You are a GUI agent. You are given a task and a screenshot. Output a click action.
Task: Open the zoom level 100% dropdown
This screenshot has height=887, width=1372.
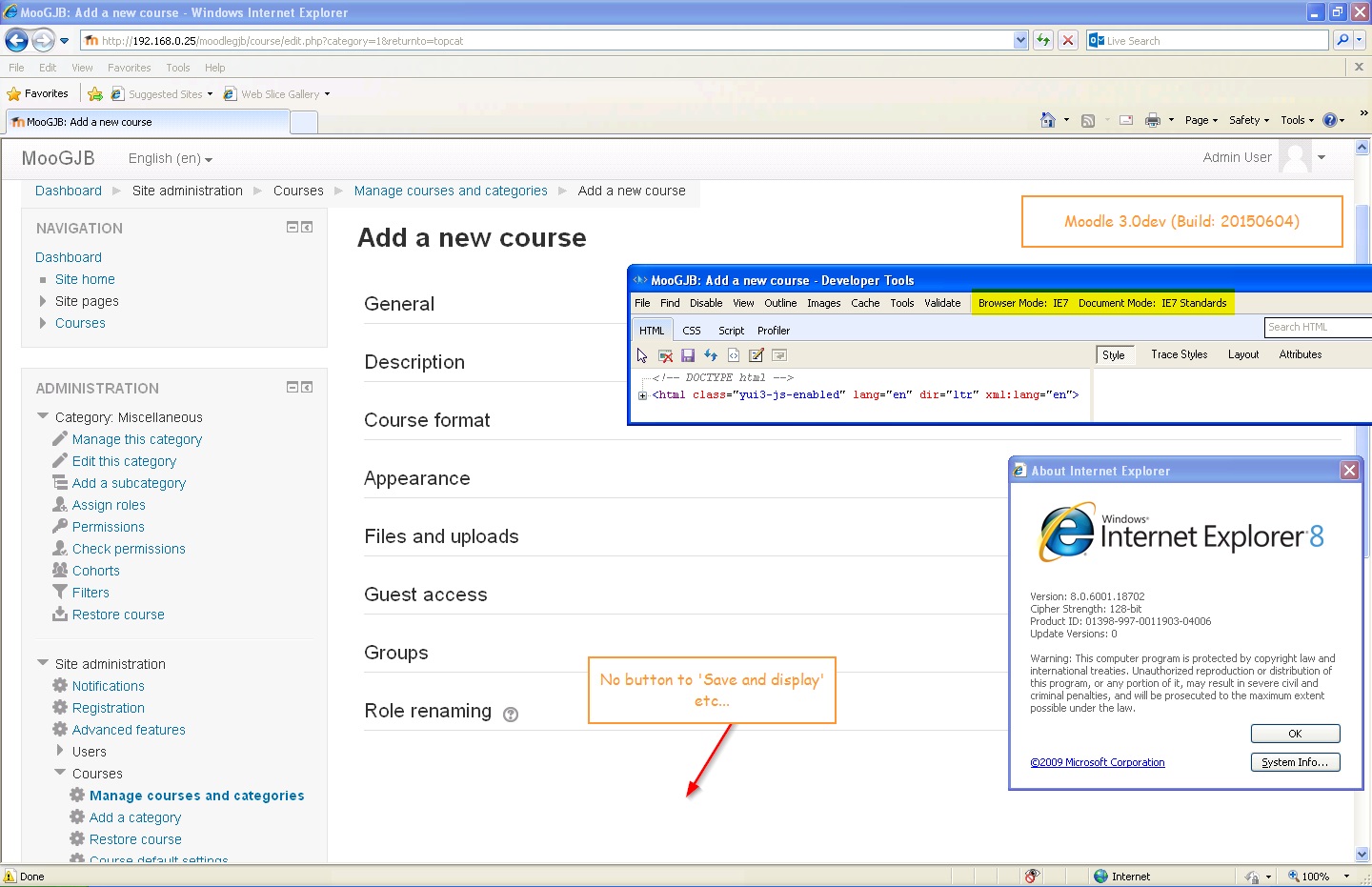(x=1346, y=877)
